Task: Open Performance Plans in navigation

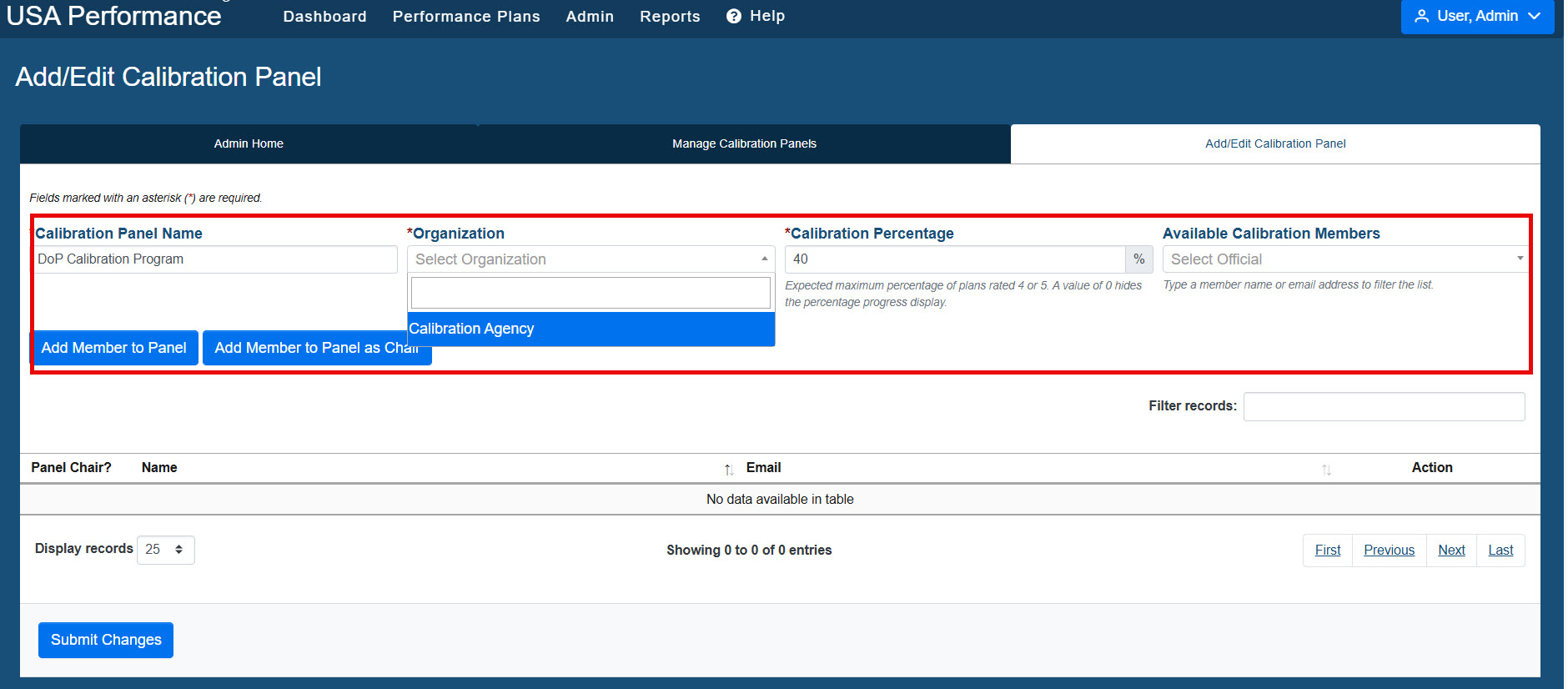Action: click(x=466, y=17)
